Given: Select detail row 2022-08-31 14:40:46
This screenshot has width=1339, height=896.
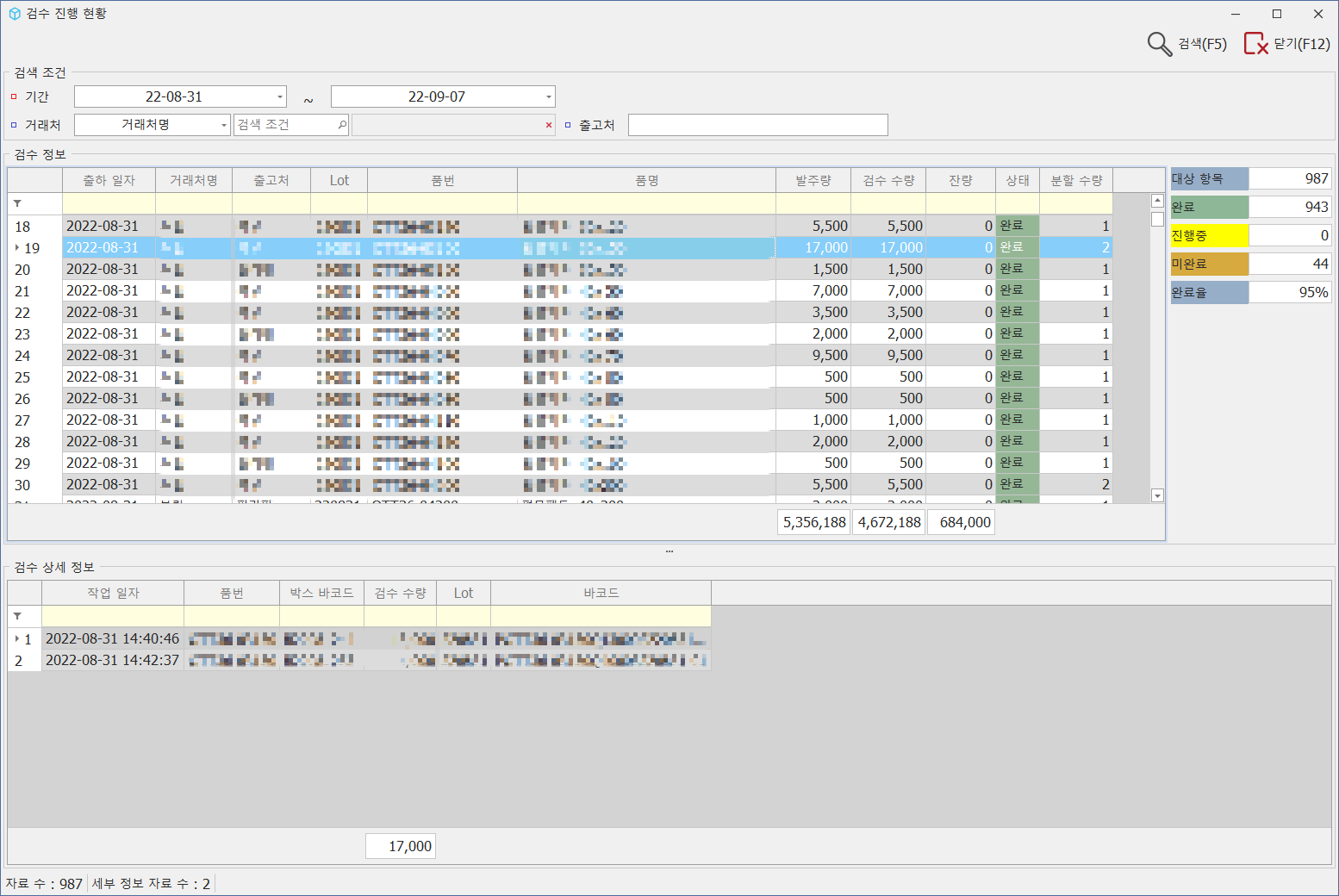Looking at the screenshot, I should tap(359, 638).
